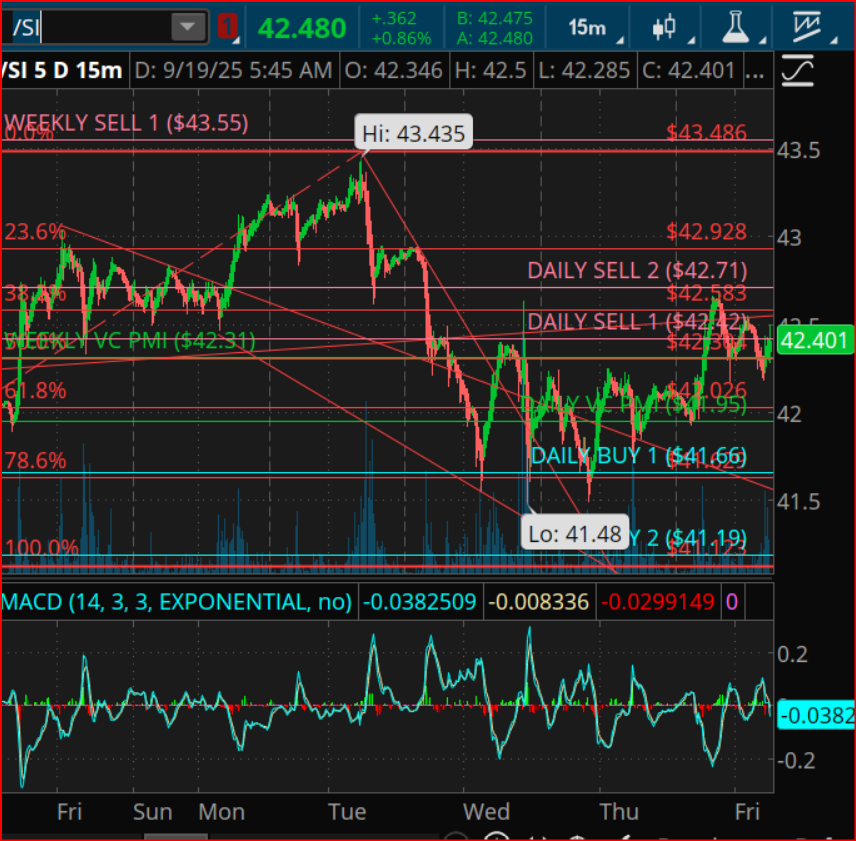Click the open value O: 42.346
The width and height of the screenshot is (856, 841).
click(394, 70)
